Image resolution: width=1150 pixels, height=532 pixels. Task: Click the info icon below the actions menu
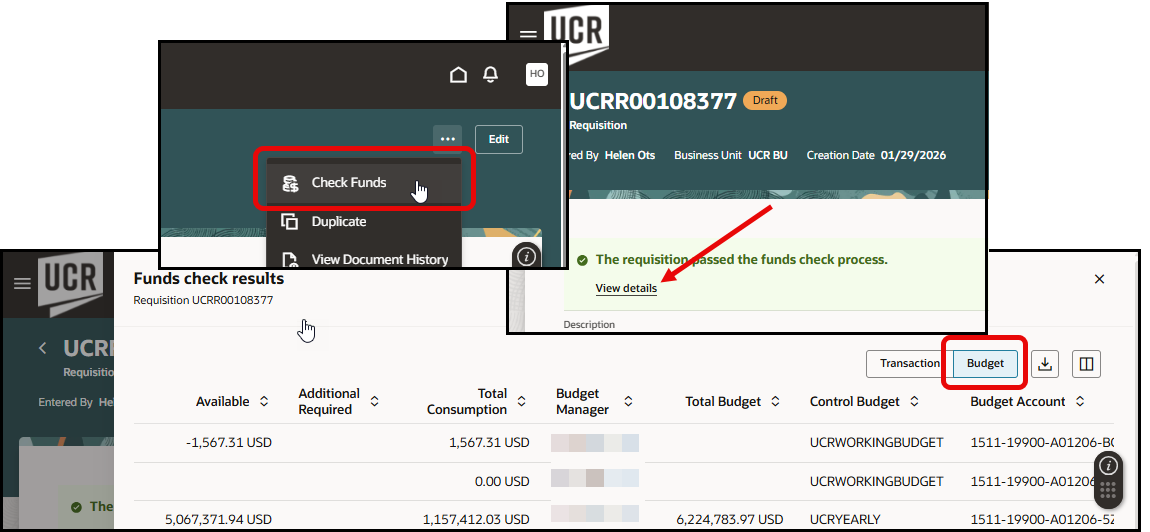pyautogui.click(x=527, y=256)
